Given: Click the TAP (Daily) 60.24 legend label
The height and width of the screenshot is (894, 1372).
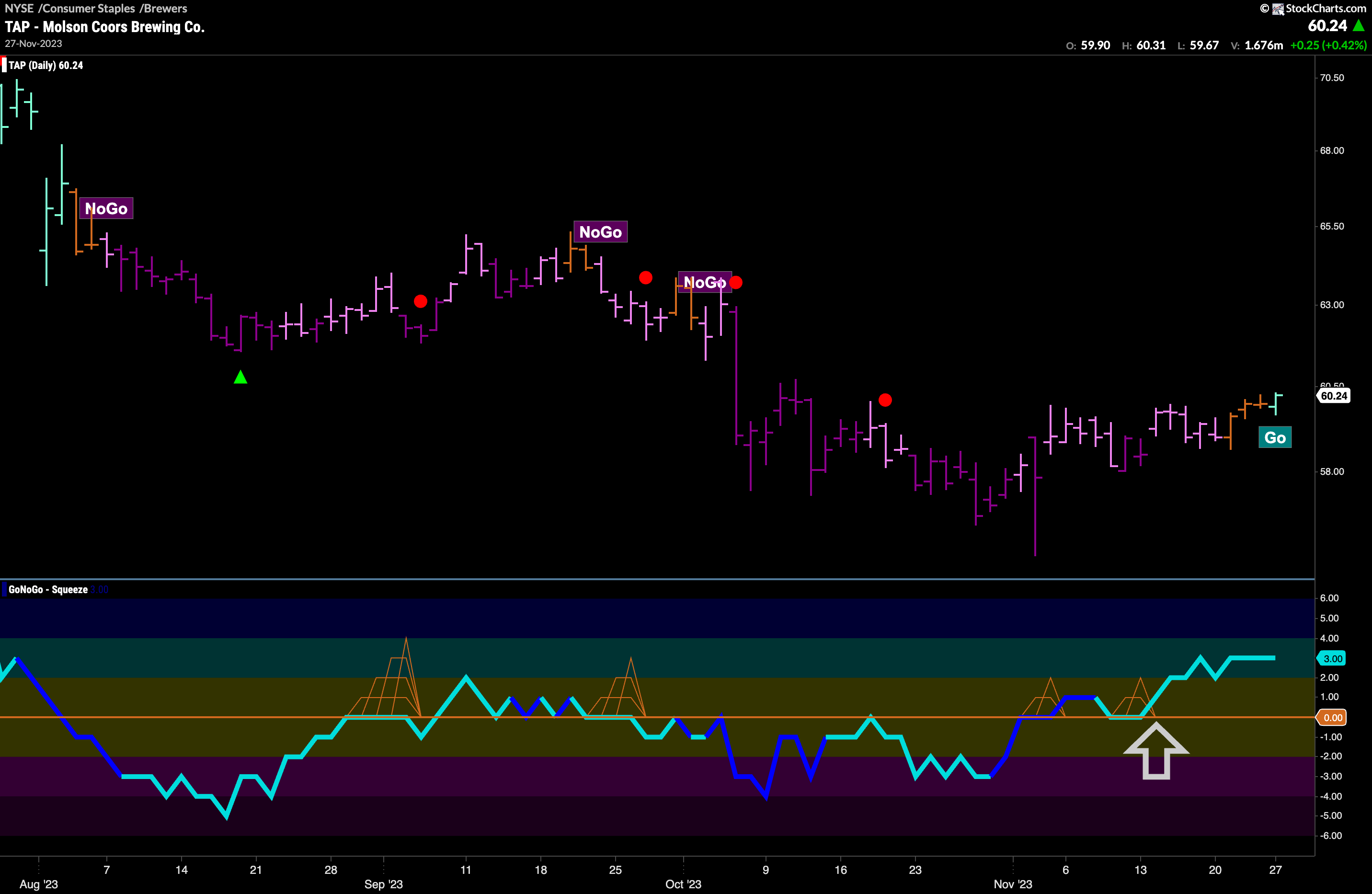Looking at the screenshot, I should coord(46,66).
